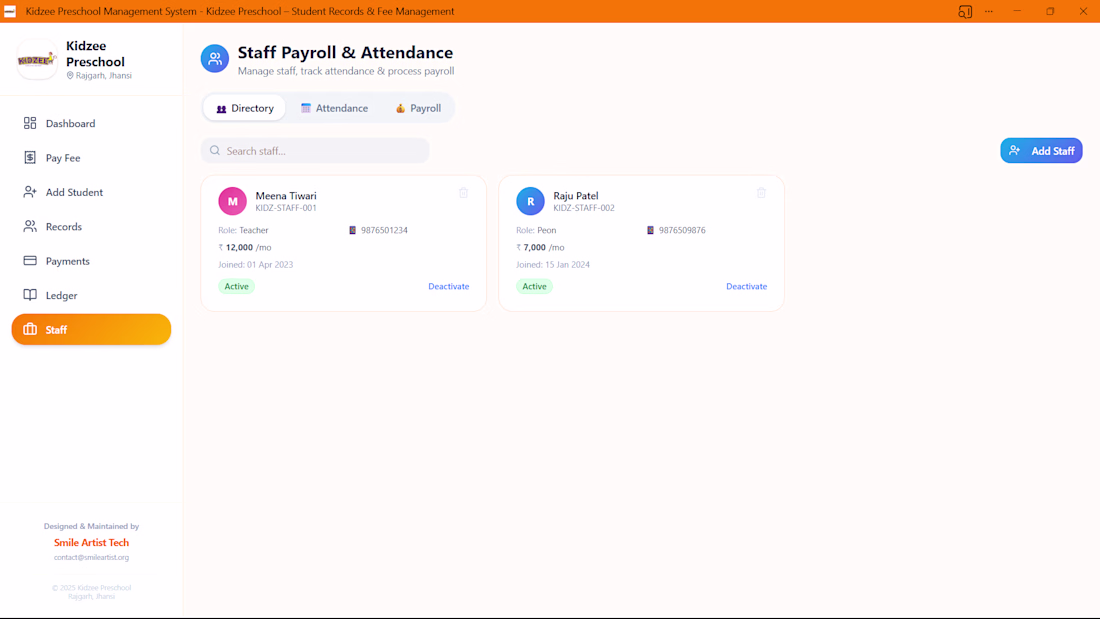Deactivate Meena Tiwari

[449, 286]
